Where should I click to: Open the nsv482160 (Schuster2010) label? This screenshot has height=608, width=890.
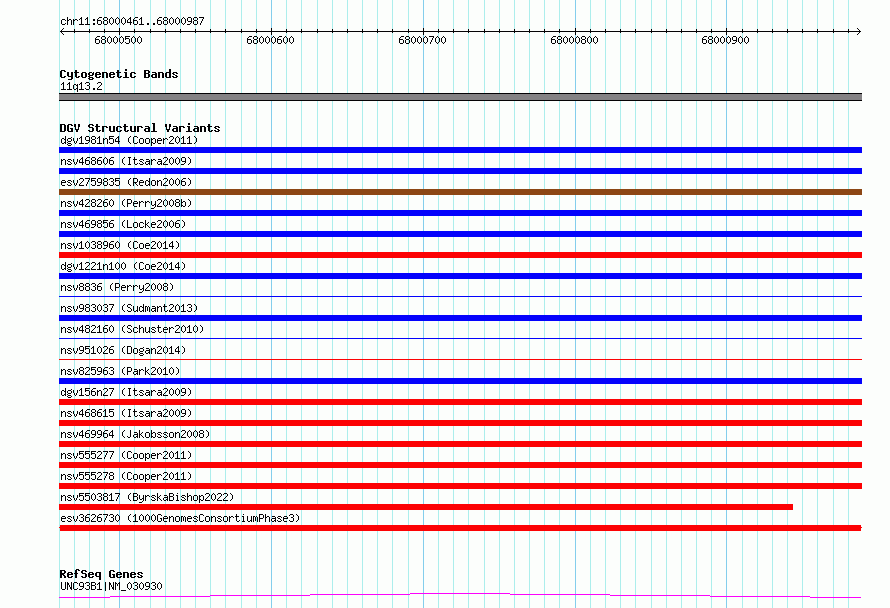click(x=132, y=329)
